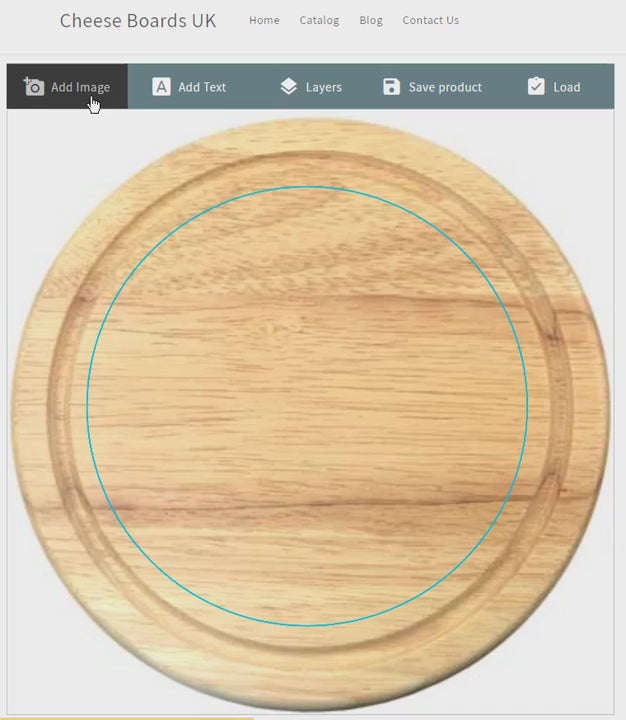This screenshot has height=720, width=626.
Task: Click the camera icon for Add Image
Action: tap(34, 86)
